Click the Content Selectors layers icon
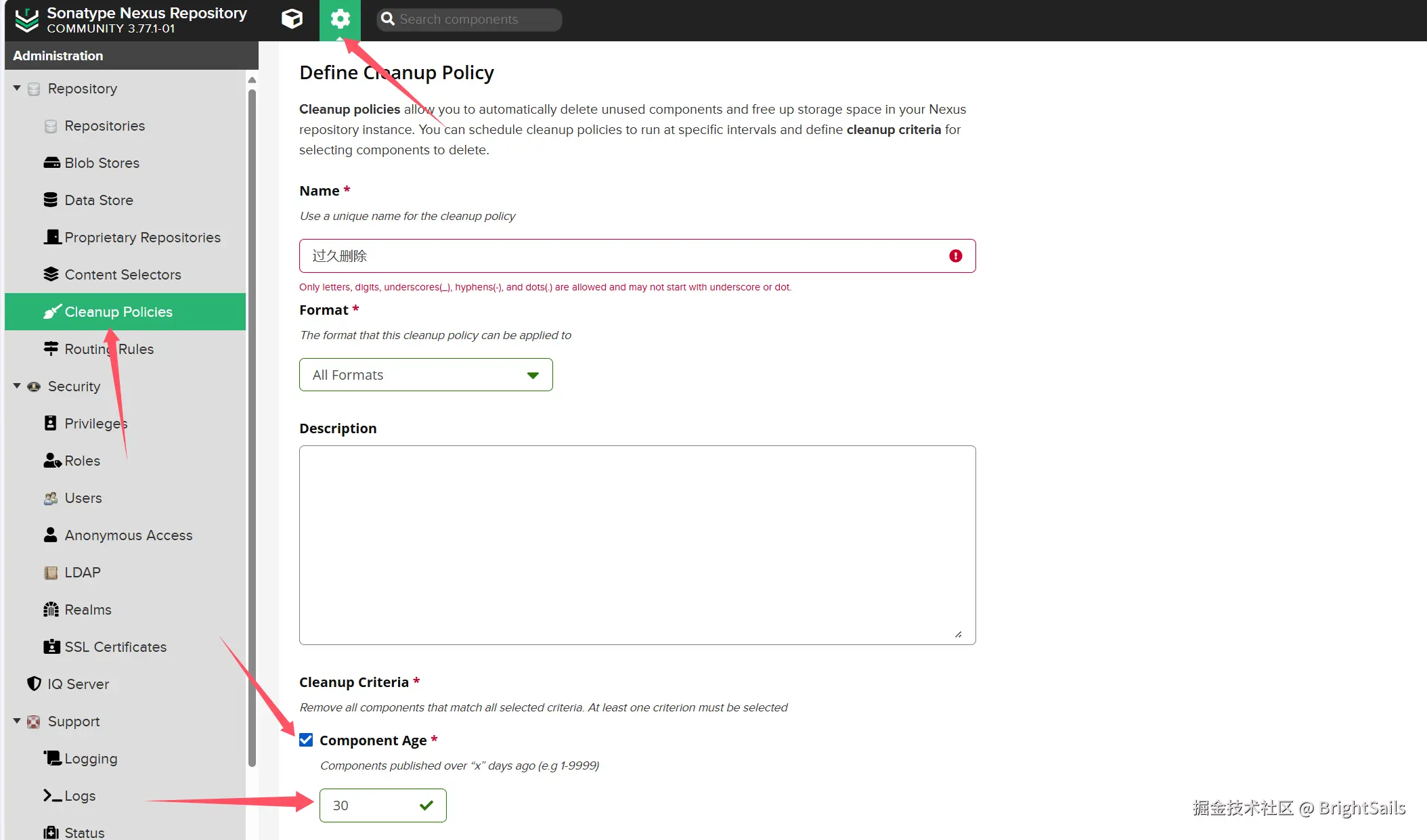Viewport: 1427px width, 840px height. pos(51,274)
